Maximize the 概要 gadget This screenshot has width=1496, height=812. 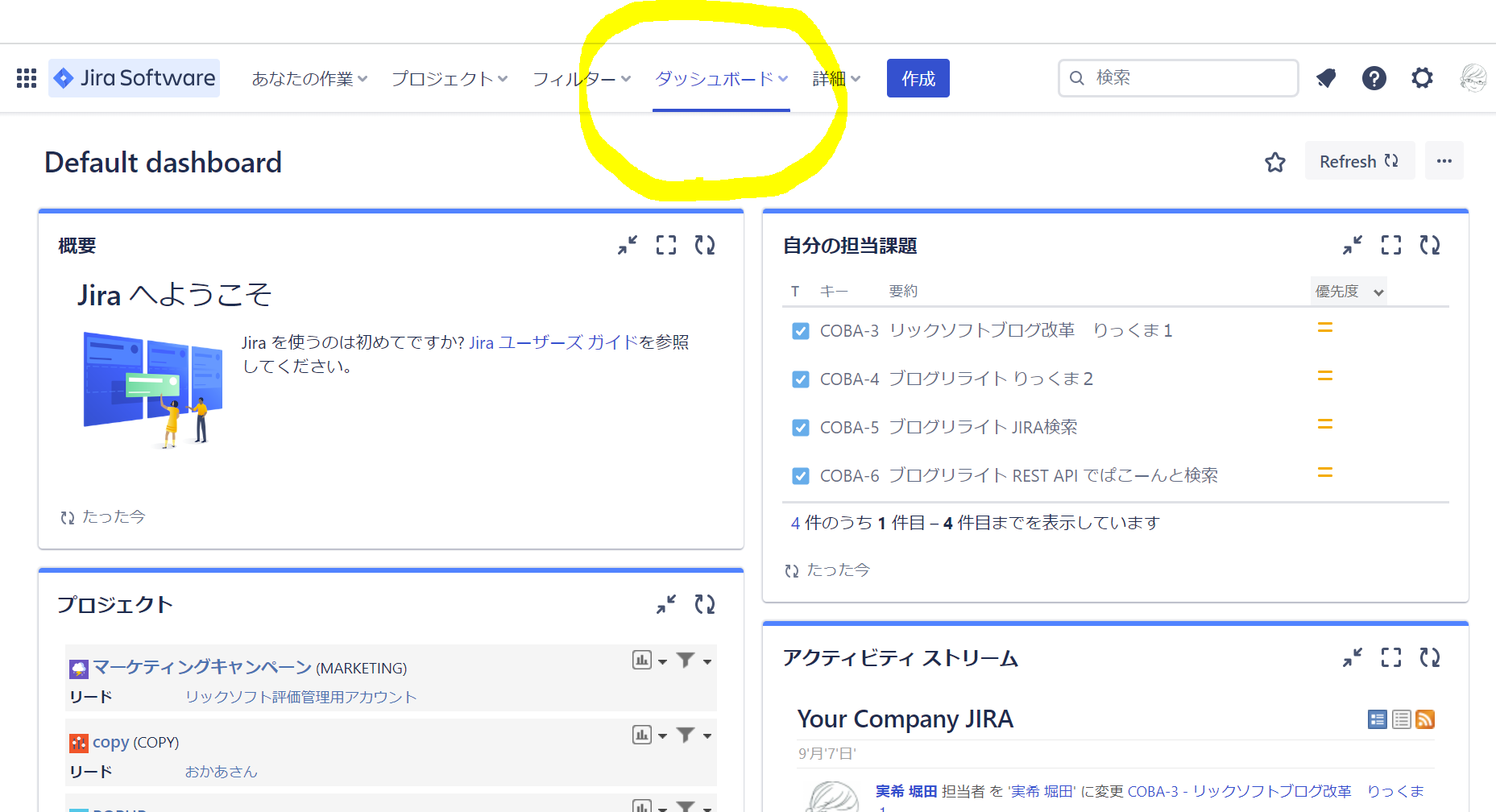pos(666,245)
